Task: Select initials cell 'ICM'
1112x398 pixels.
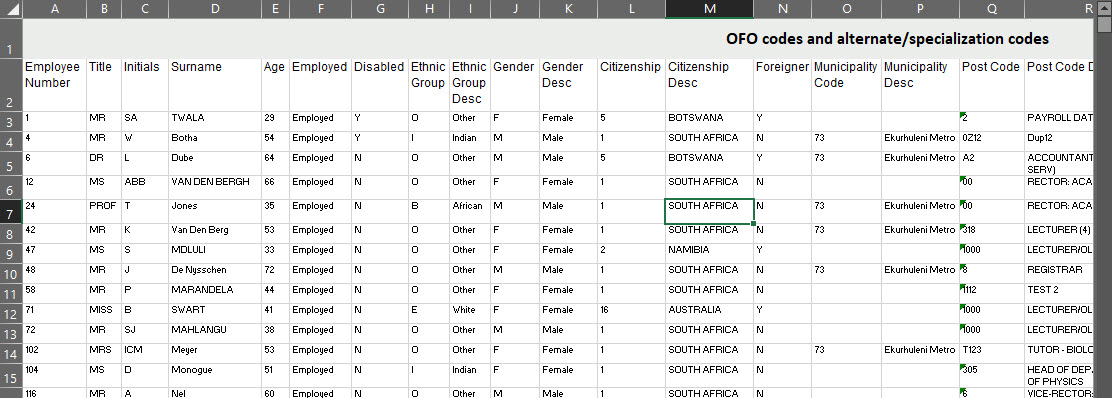Action: click(x=145, y=353)
